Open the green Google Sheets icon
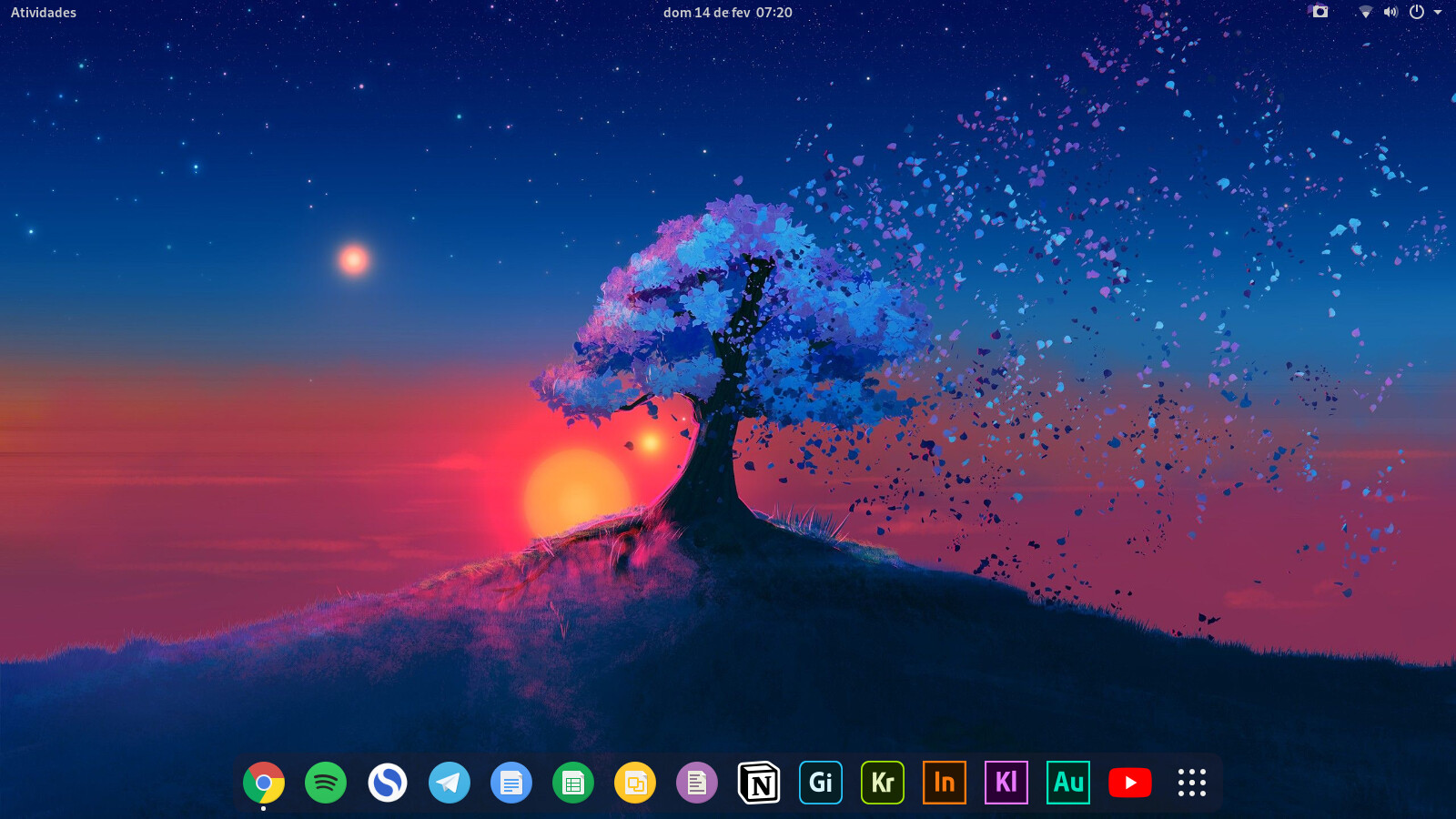The image size is (1456, 819). (x=573, y=783)
